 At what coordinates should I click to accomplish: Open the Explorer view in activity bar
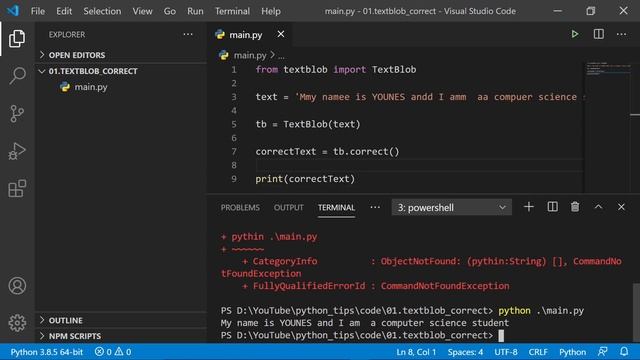pos(17,38)
